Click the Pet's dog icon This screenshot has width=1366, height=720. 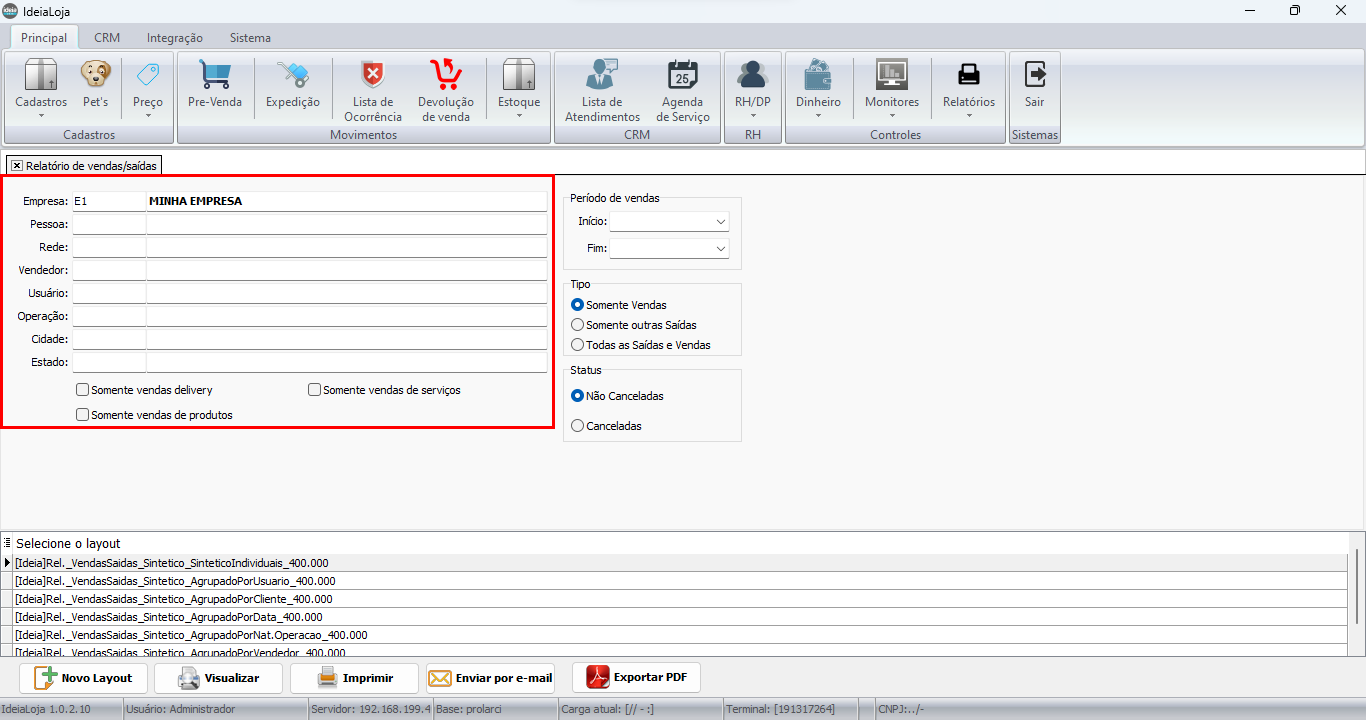[x=96, y=76]
